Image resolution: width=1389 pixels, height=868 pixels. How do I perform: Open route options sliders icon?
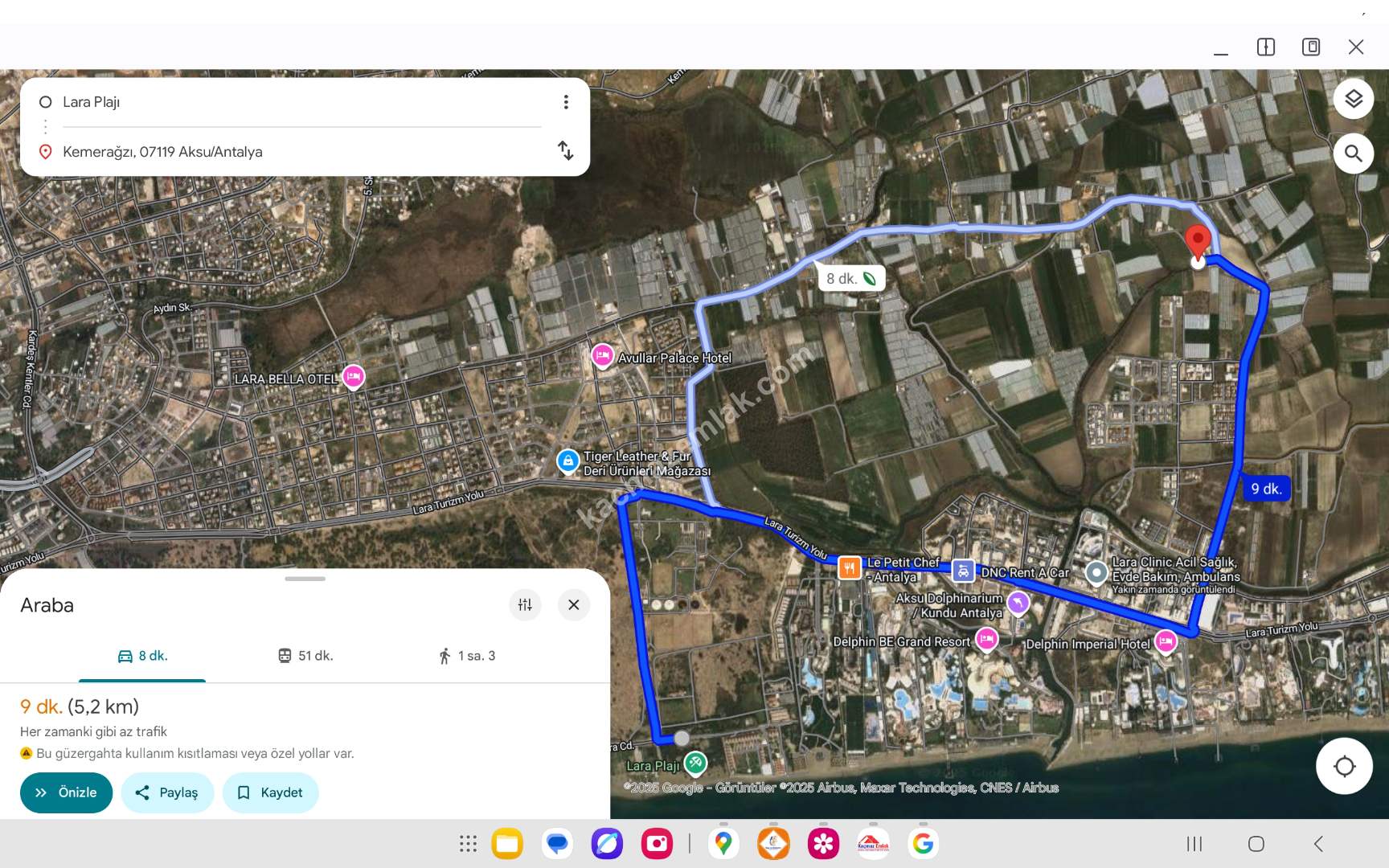(x=525, y=605)
